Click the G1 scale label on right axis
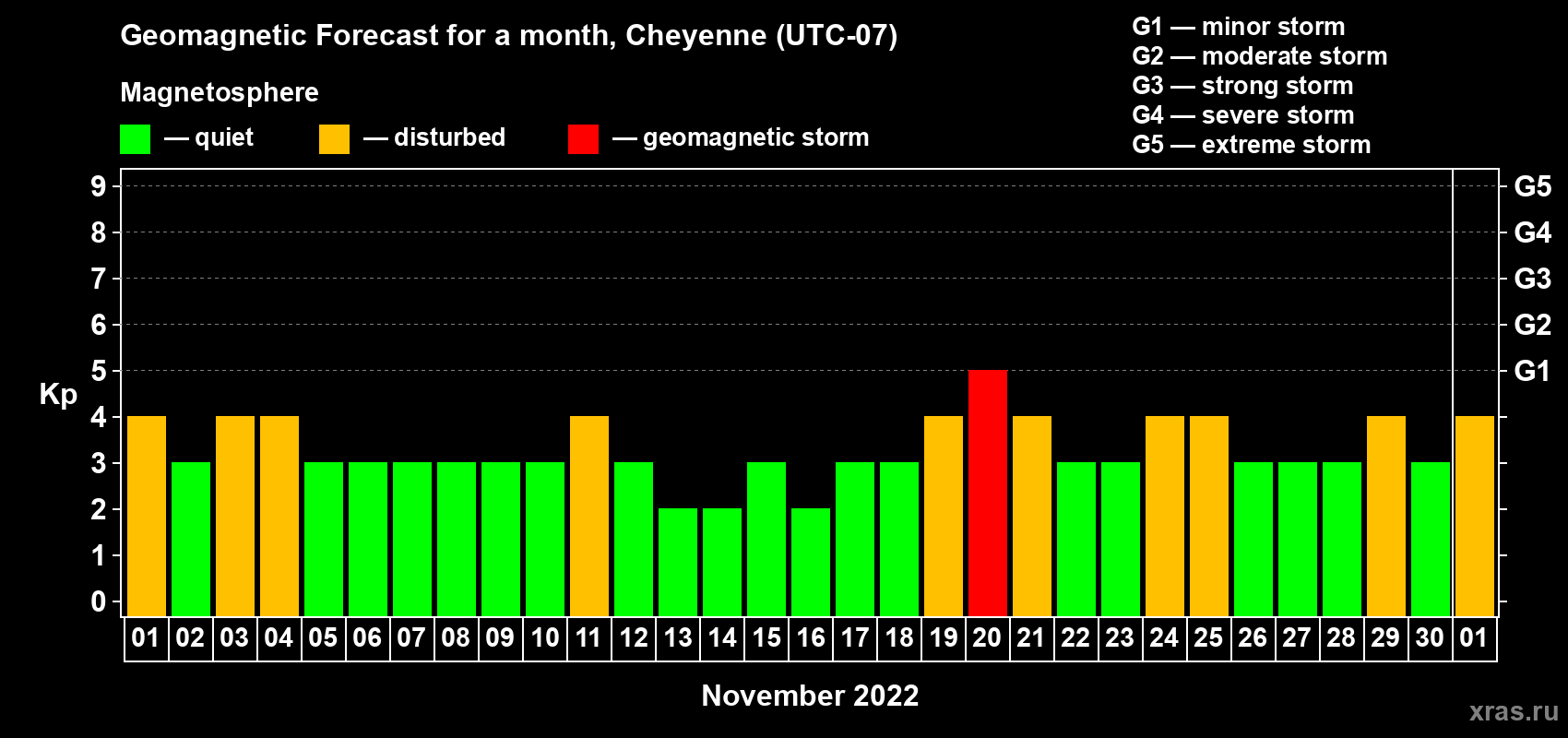Image resolution: width=1568 pixels, height=738 pixels. (x=1533, y=371)
